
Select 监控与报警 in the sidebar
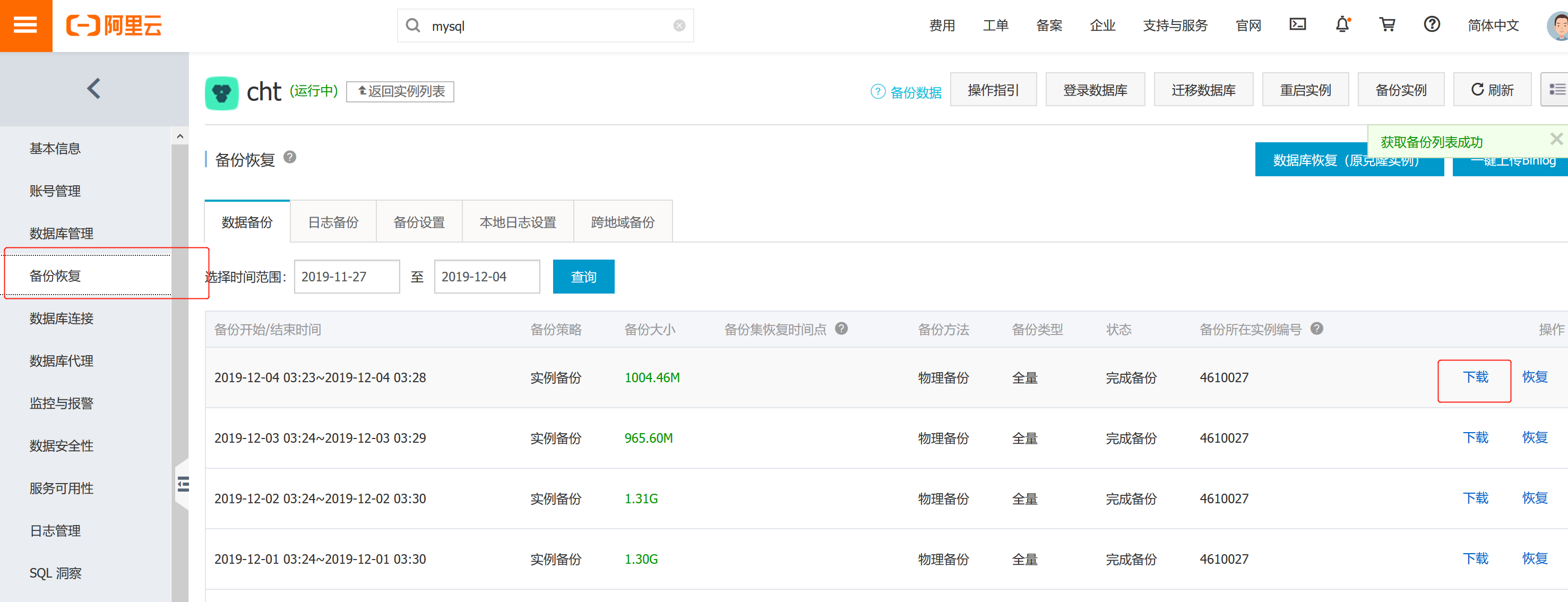(62, 403)
